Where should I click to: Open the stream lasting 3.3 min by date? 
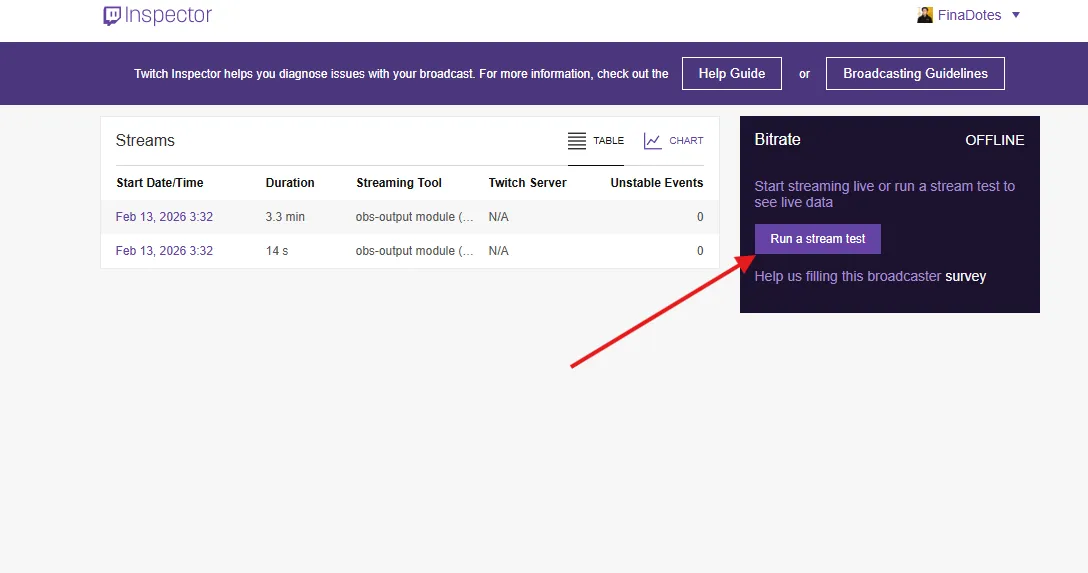click(164, 217)
